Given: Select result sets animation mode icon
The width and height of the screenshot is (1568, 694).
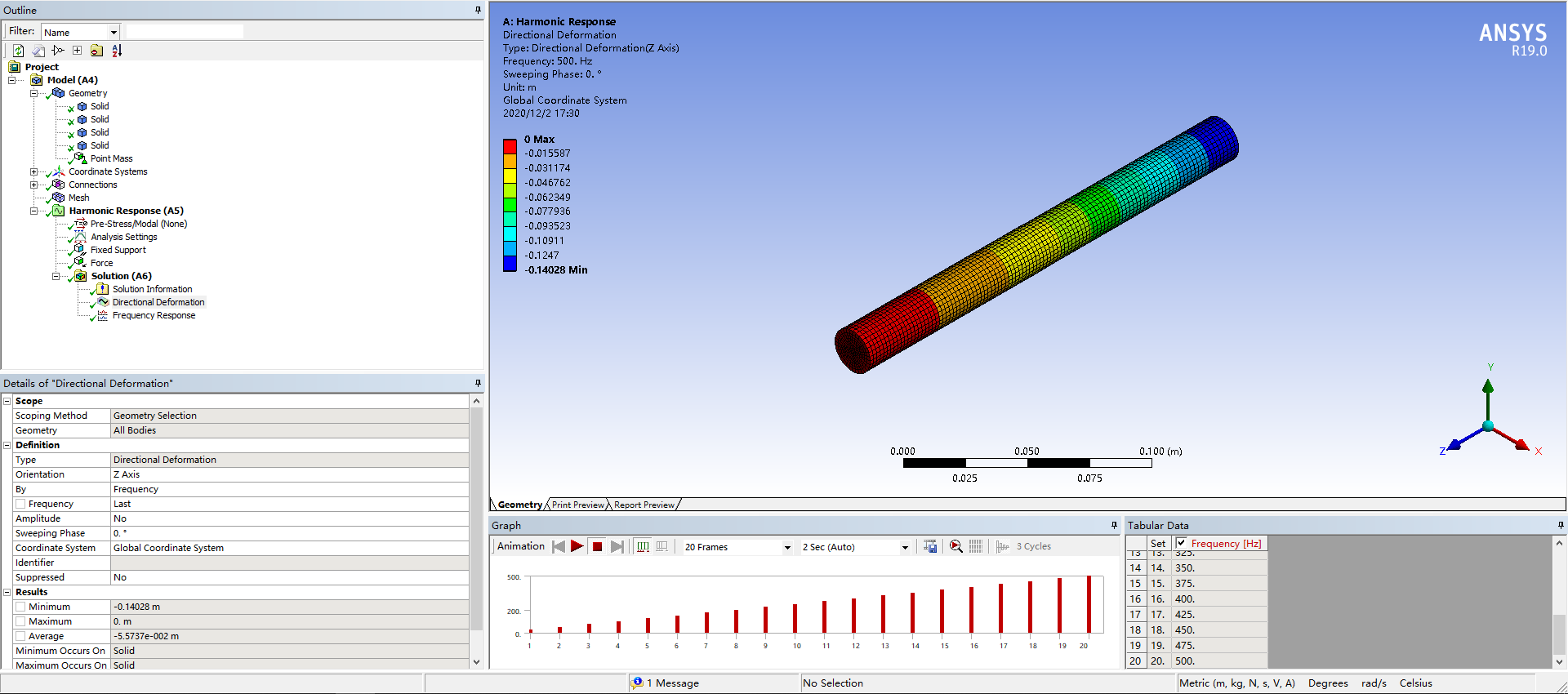Looking at the screenshot, I should tap(662, 546).
